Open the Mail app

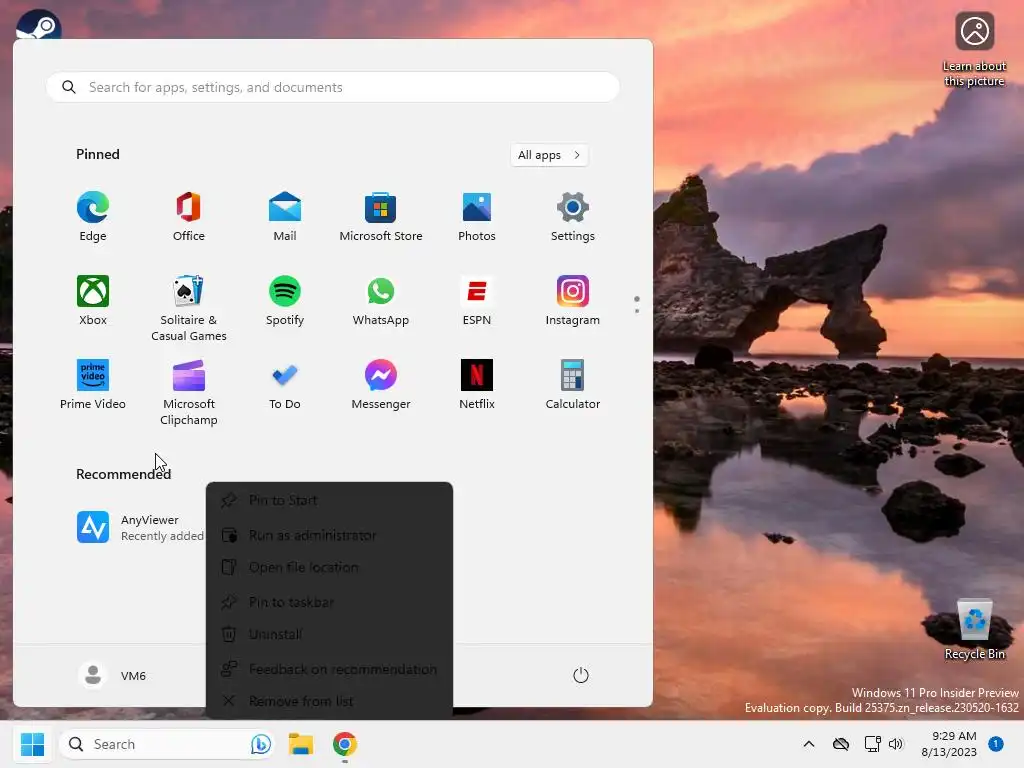pos(285,217)
